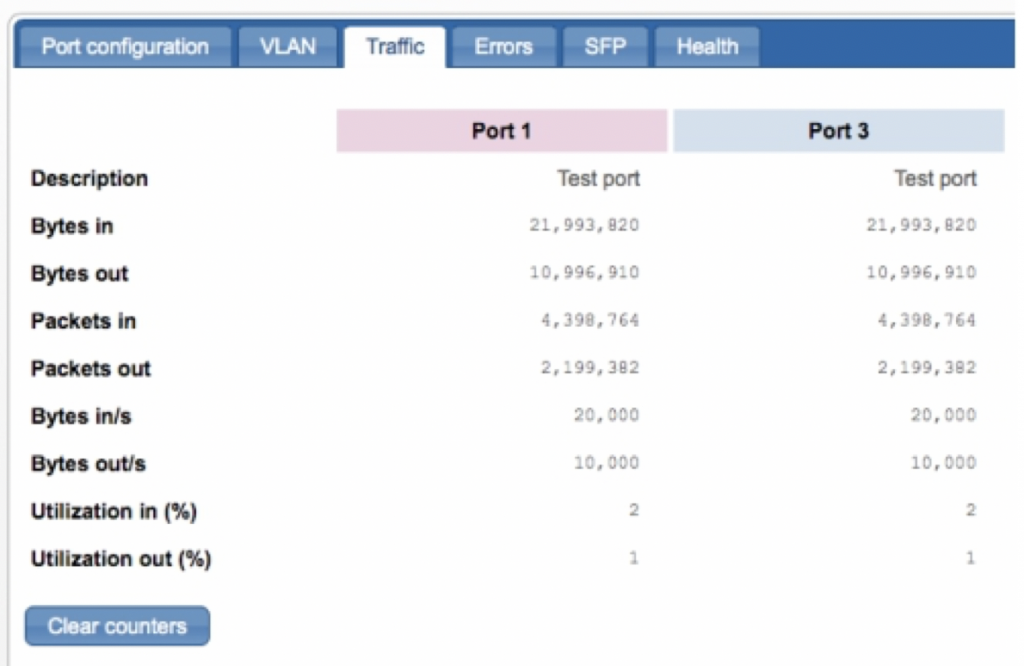This screenshot has height=666, width=1024.
Task: Select Port 1 Bytes in/s value 20,000
Action: [606, 415]
